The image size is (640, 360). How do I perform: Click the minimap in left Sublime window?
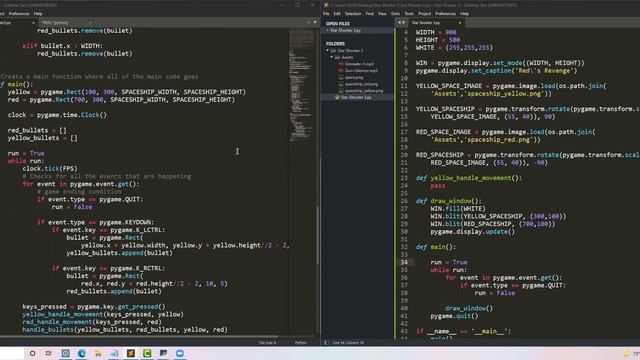302,86
